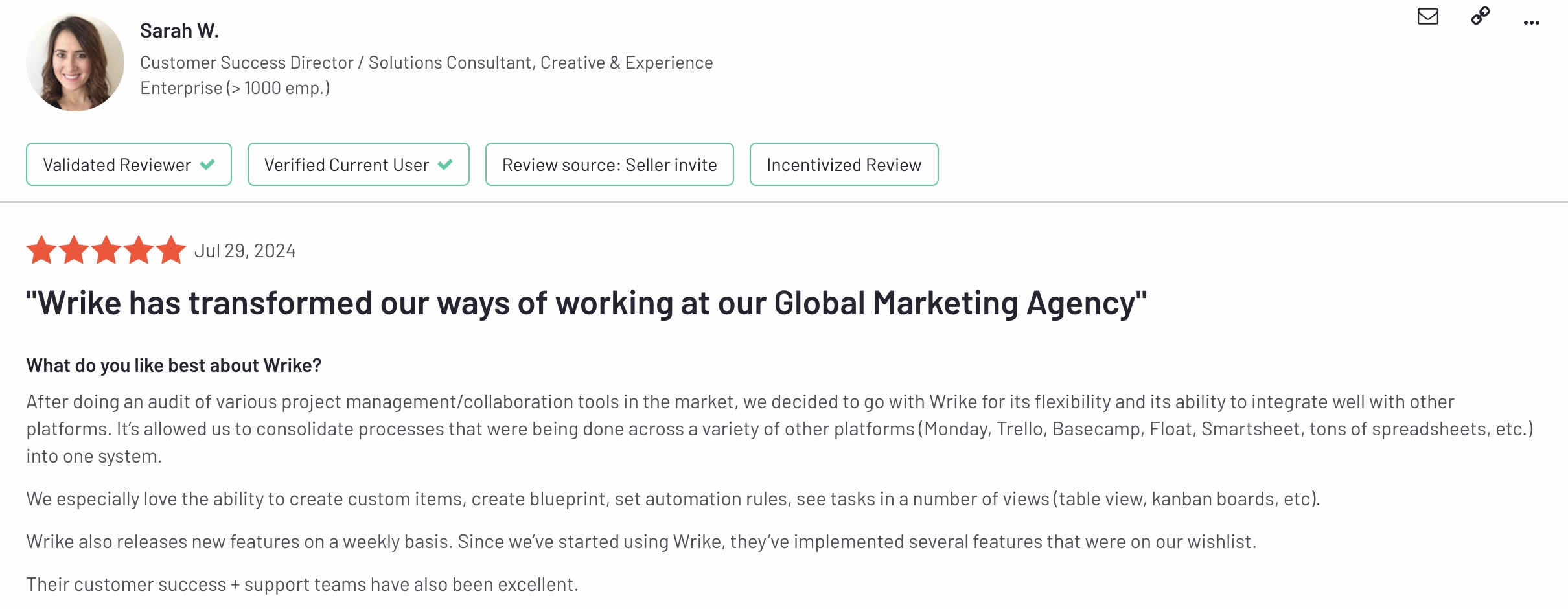Click the checkmark beside Verified Current User
This screenshot has height=609, width=1568.
click(445, 165)
